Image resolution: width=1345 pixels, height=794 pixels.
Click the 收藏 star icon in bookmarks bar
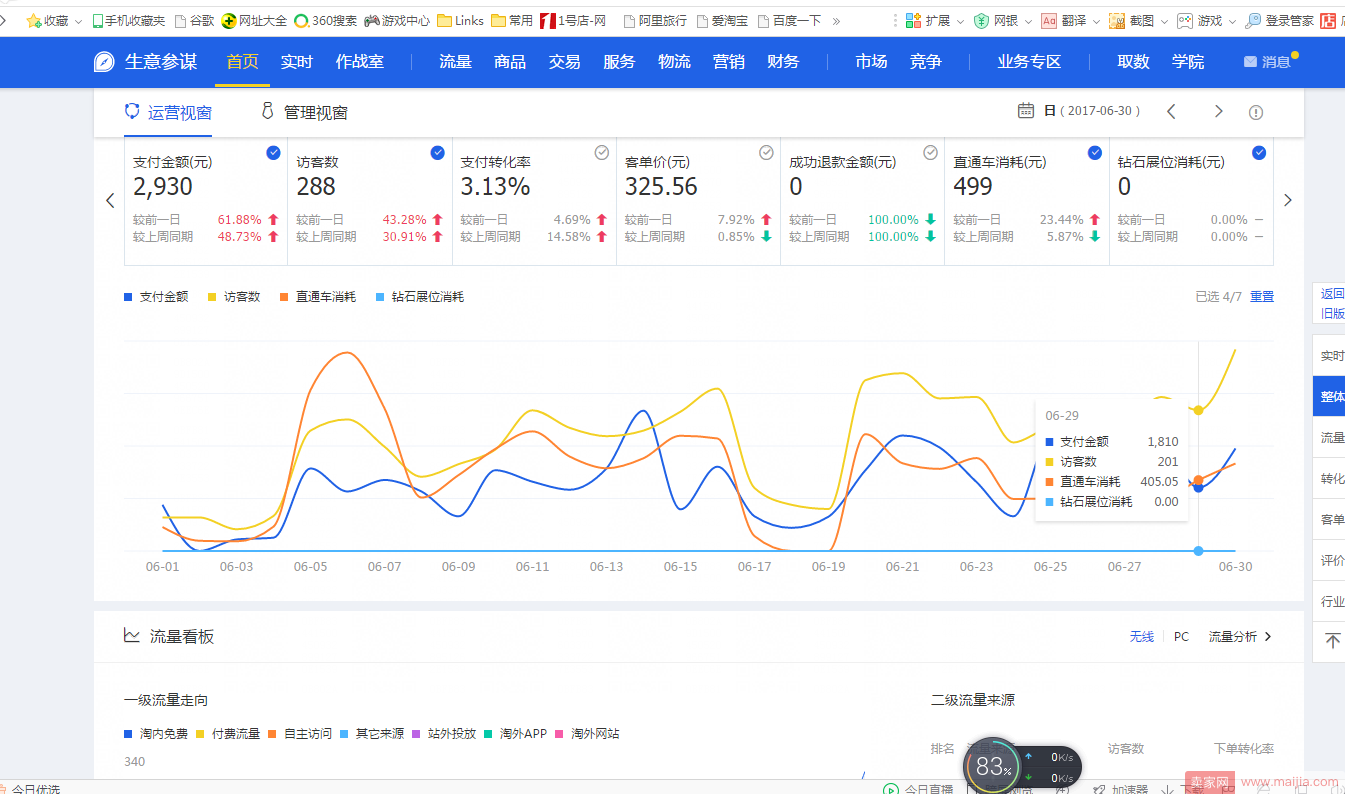coord(33,20)
